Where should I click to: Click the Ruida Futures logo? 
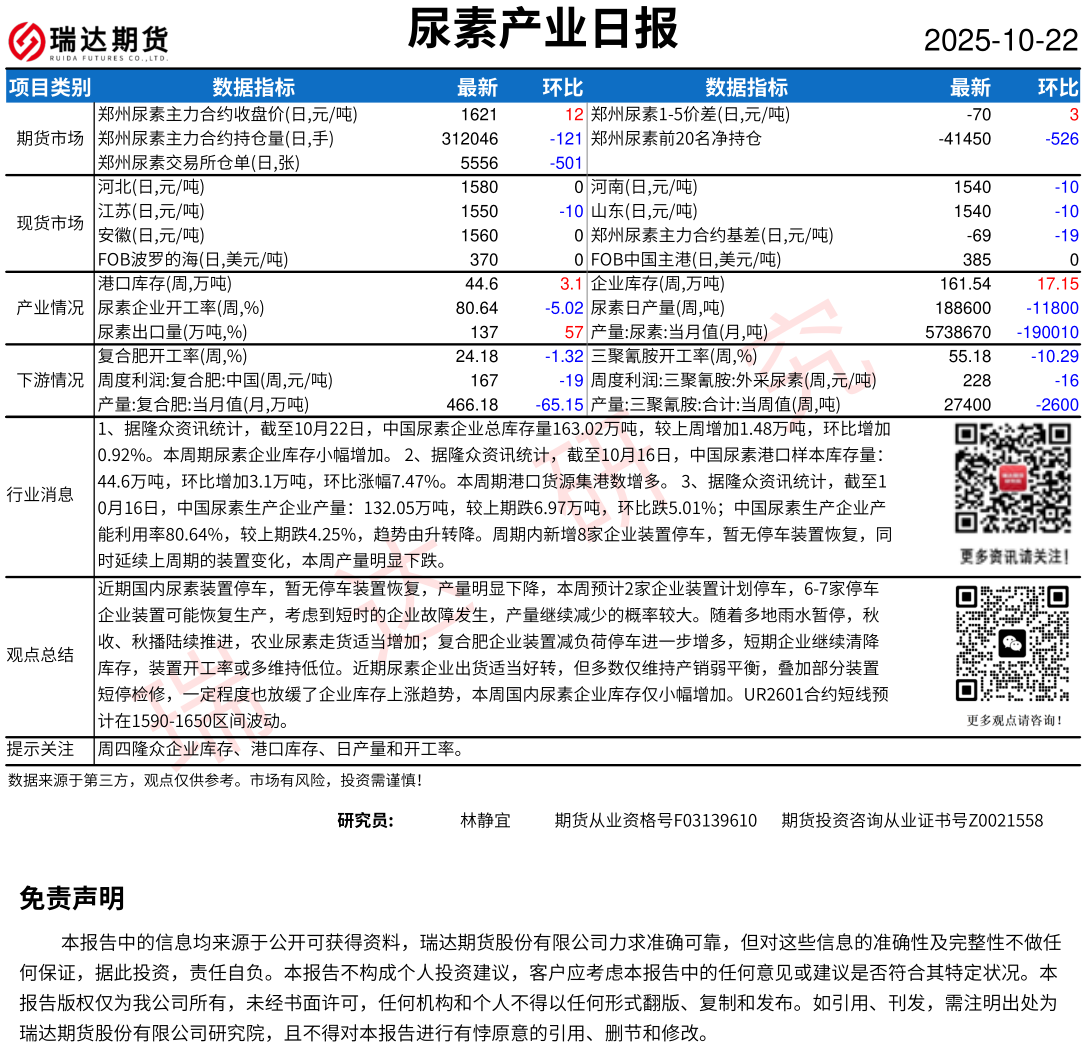[88, 40]
